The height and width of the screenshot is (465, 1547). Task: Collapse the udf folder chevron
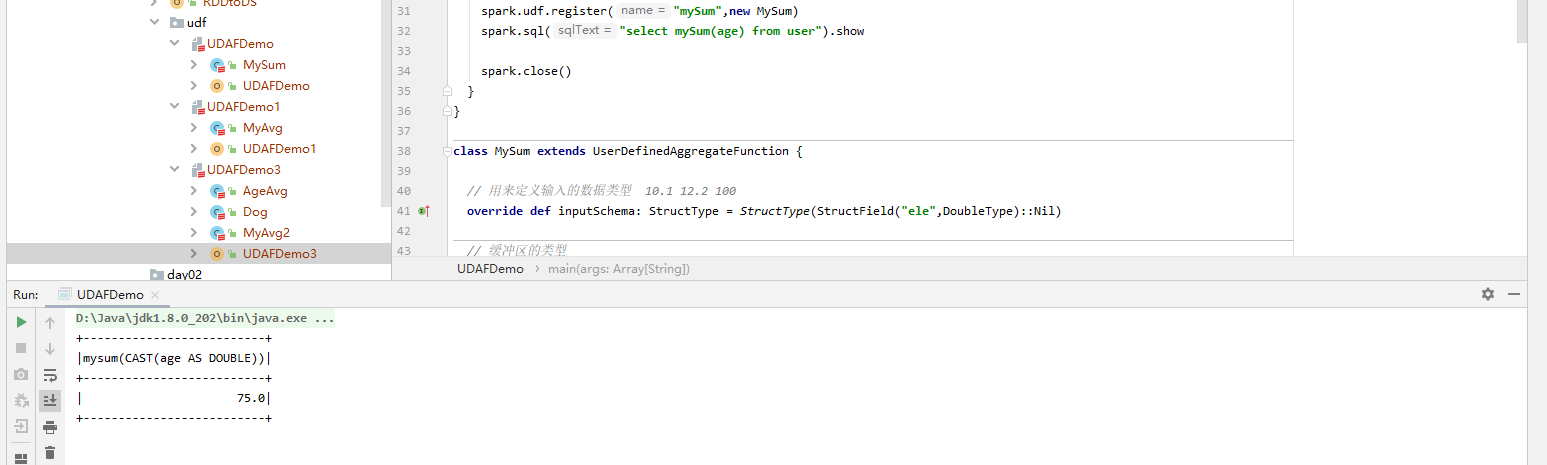pos(154,22)
